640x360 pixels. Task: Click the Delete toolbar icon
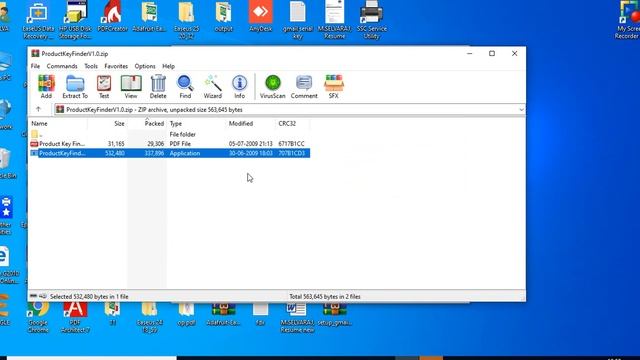point(158,87)
